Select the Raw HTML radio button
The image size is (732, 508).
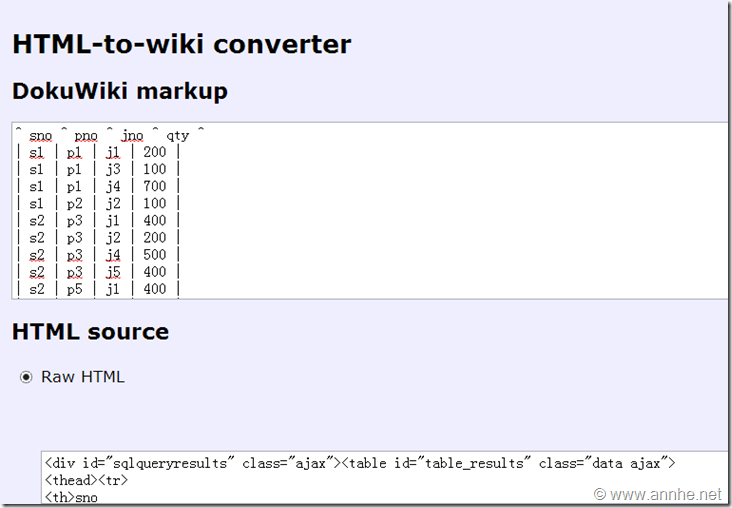(x=27, y=377)
